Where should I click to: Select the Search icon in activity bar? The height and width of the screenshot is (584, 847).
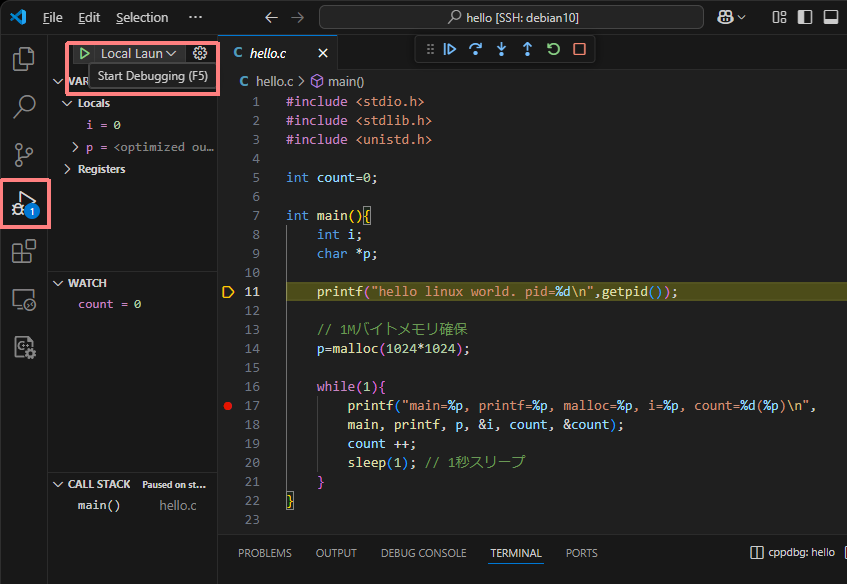click(22, 107)
